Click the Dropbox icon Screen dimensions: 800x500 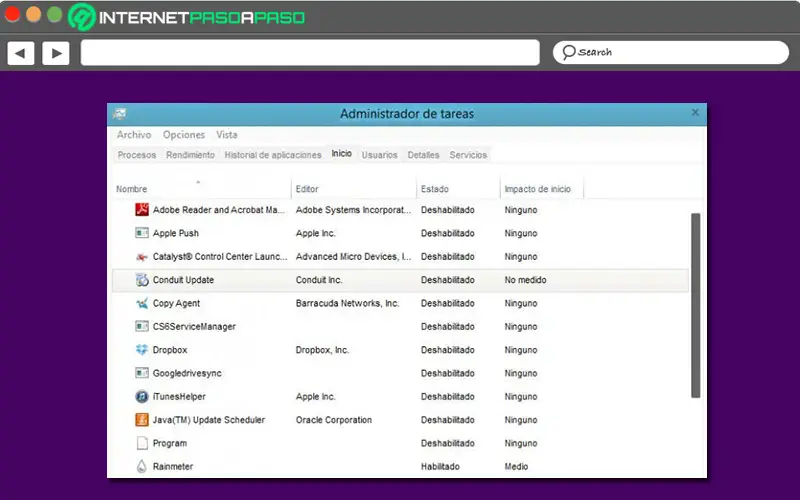pyautogui.click(x=142, y=350)
